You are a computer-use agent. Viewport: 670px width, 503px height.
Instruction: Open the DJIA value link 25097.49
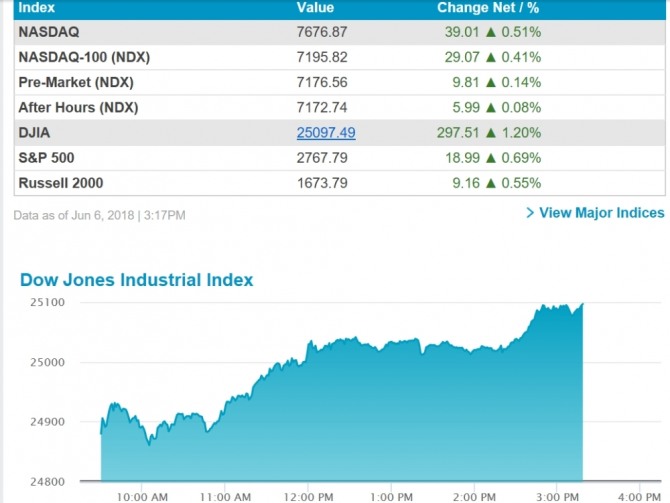[x=326, y=133]
